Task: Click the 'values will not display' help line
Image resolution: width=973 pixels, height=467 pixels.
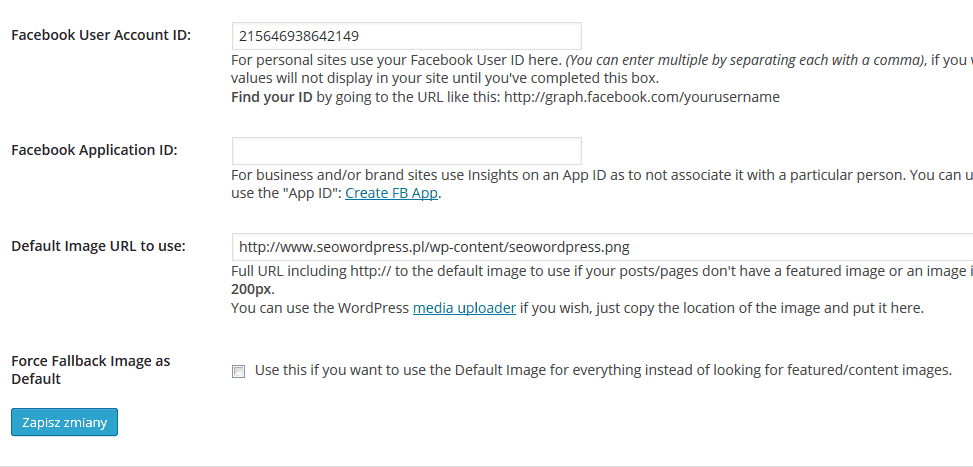Action: [x=444, y=79]
